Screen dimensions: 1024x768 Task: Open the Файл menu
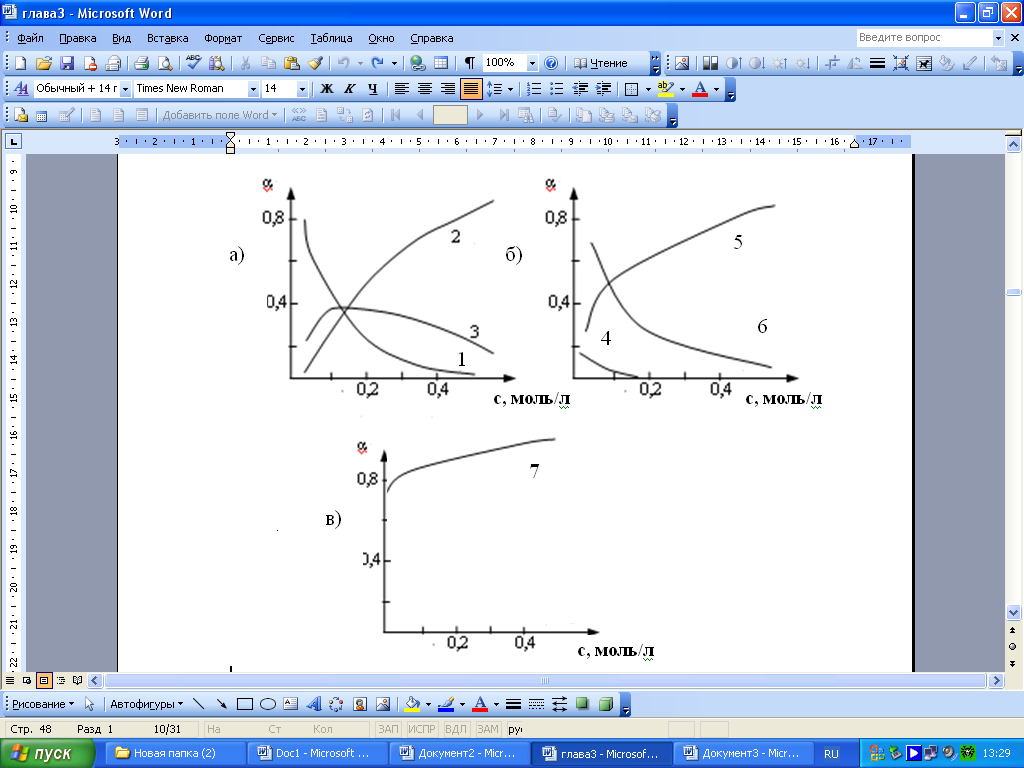pos(30,38)
